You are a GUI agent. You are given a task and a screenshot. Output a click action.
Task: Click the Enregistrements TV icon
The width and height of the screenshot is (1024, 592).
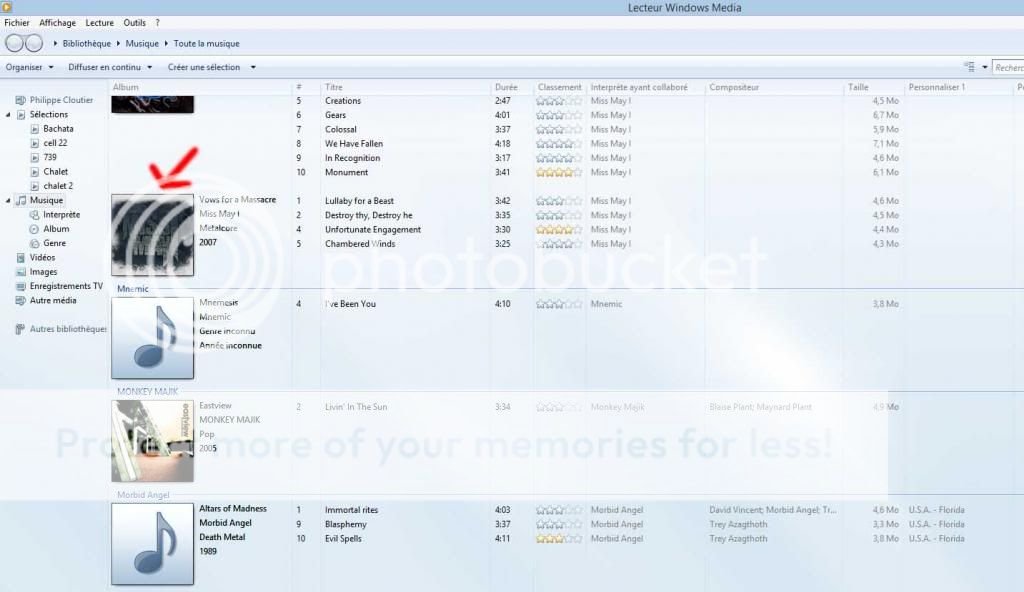[x=20, y=286]
